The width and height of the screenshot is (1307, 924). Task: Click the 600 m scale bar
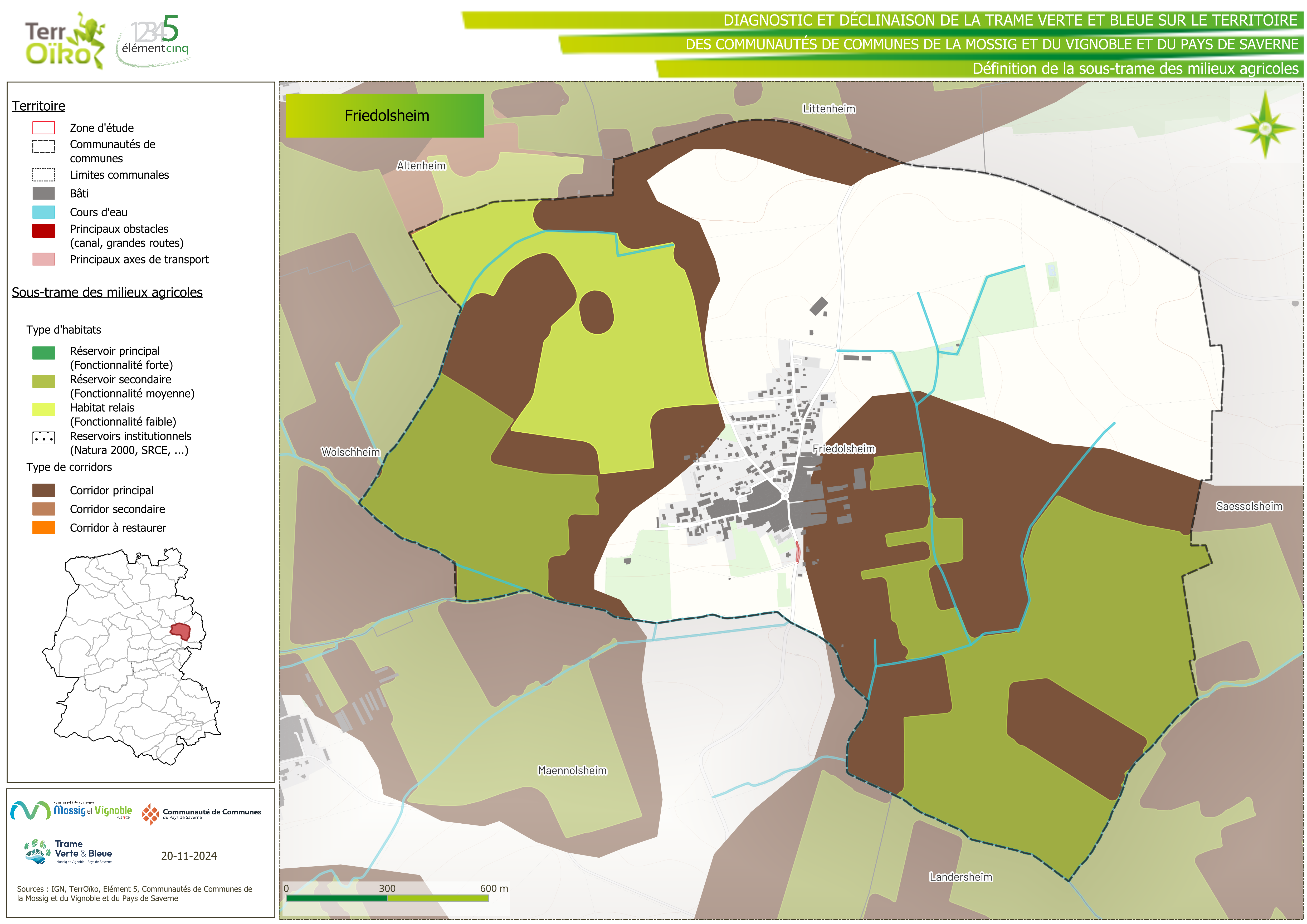[387, 898]
